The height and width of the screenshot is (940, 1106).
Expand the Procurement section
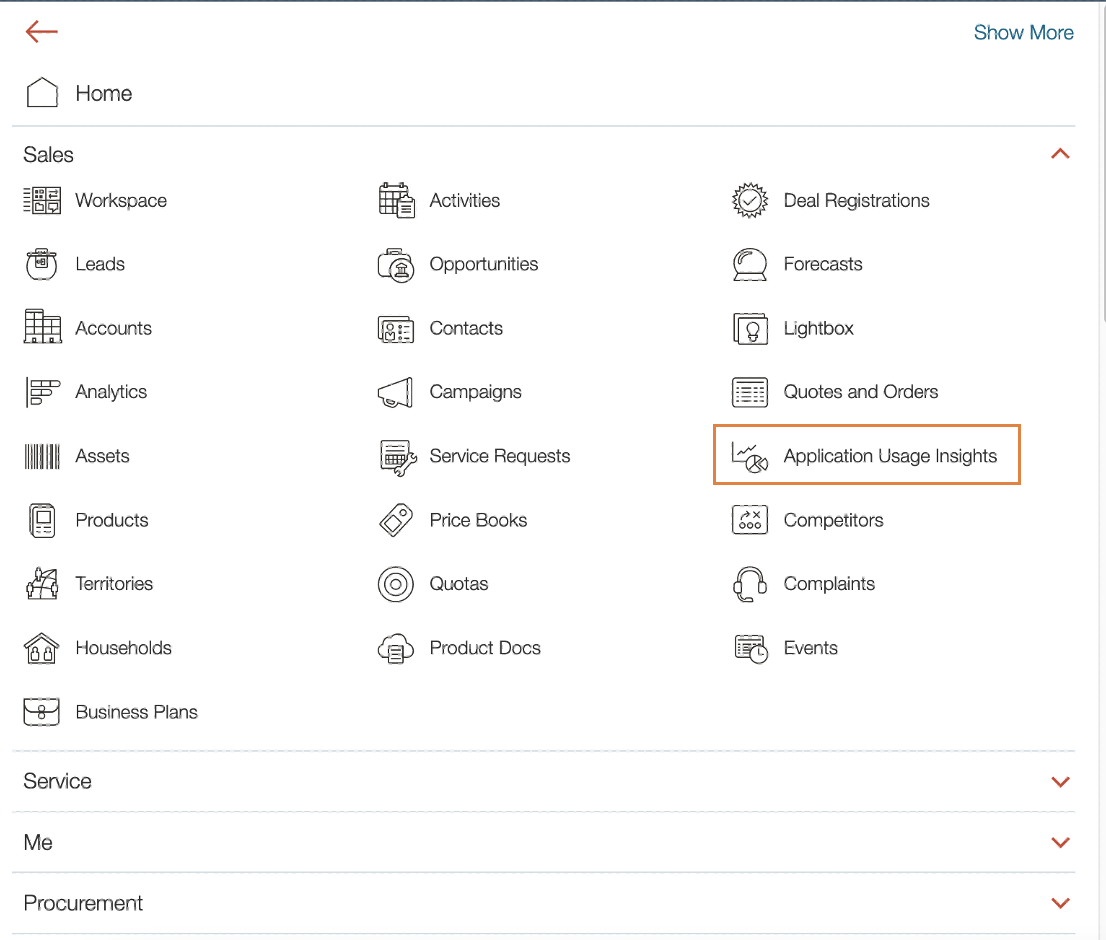point(1060,902)
